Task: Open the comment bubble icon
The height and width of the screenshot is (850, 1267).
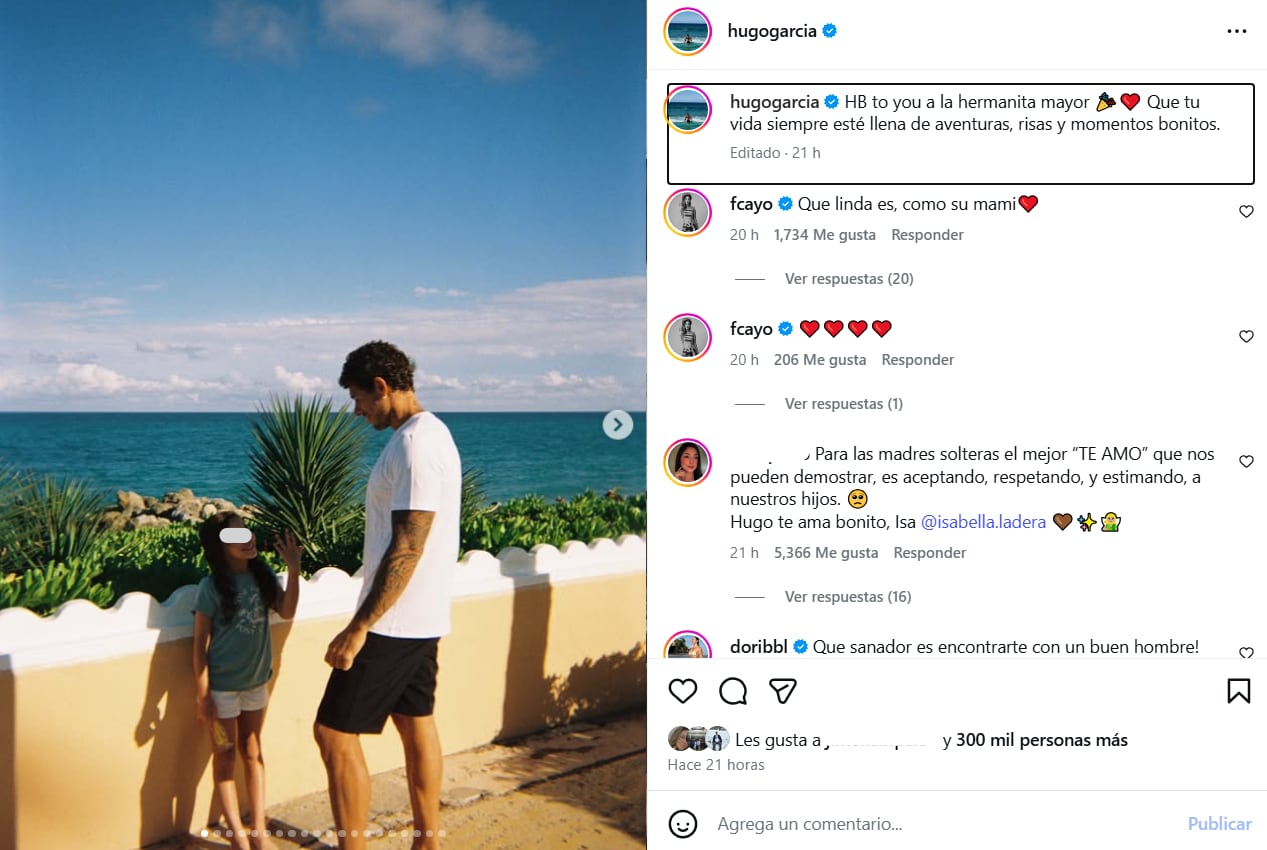Action: tap(733, 691)
